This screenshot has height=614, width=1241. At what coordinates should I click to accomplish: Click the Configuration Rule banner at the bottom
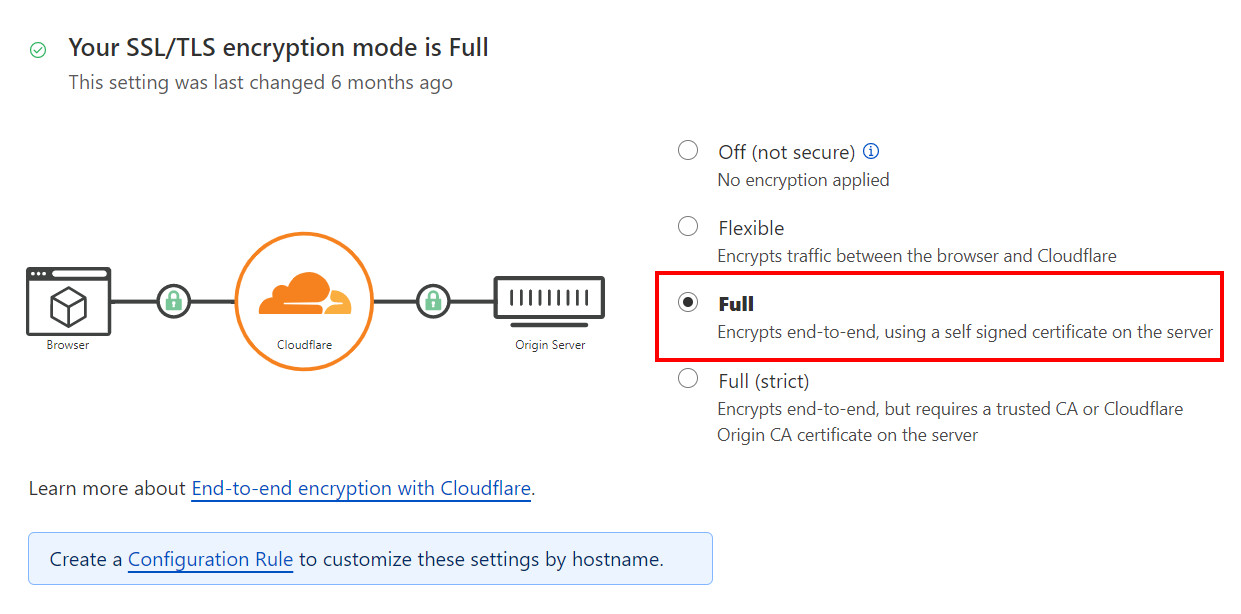370,559
